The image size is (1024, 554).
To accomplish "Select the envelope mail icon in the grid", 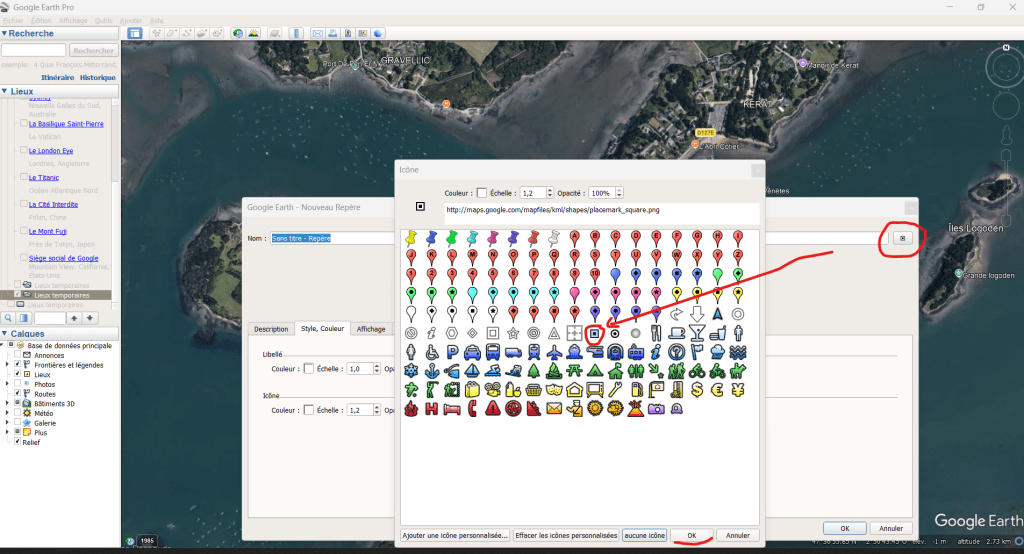I will [554, 409].
